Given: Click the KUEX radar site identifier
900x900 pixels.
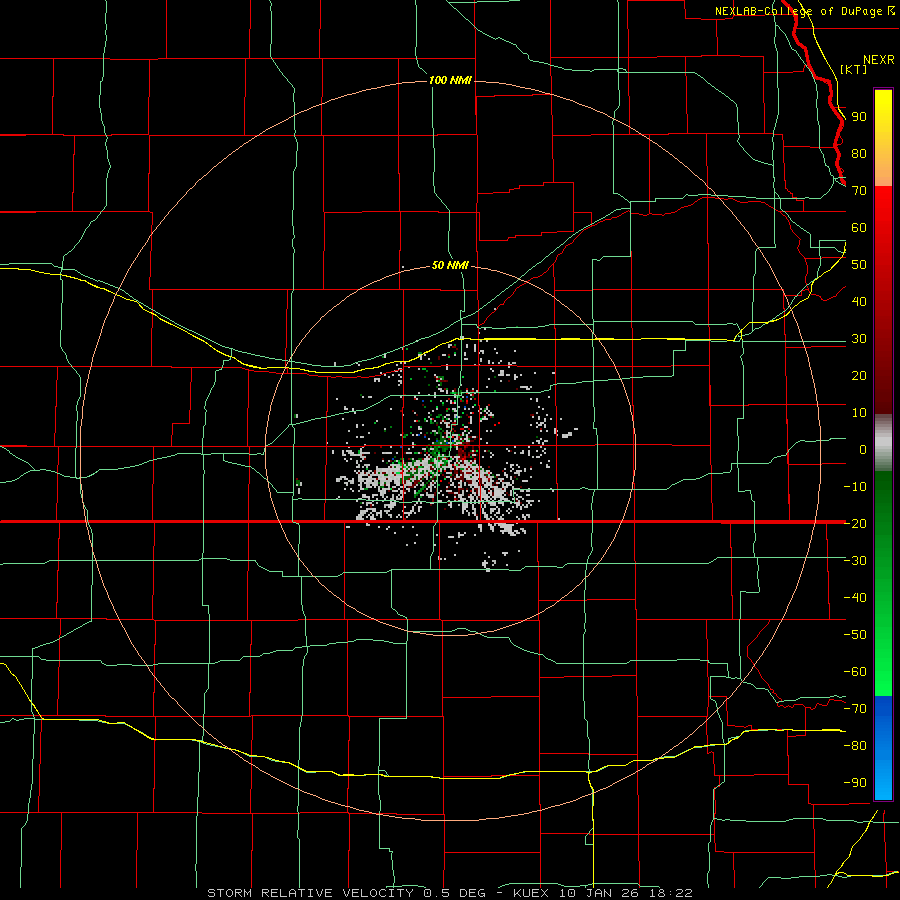Looking at the screenshot, I should pyautogui.click(x=531, y=893).
